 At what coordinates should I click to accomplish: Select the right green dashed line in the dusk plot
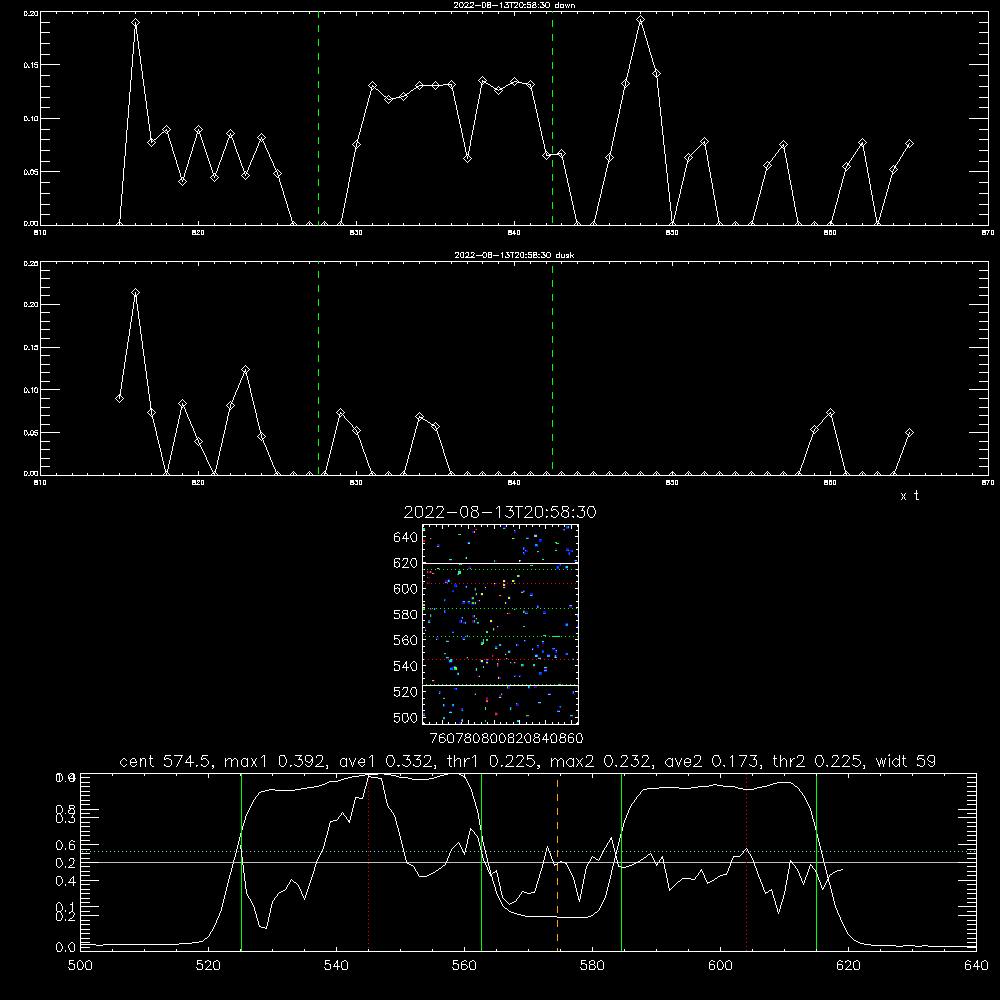(x=552, y=368)
